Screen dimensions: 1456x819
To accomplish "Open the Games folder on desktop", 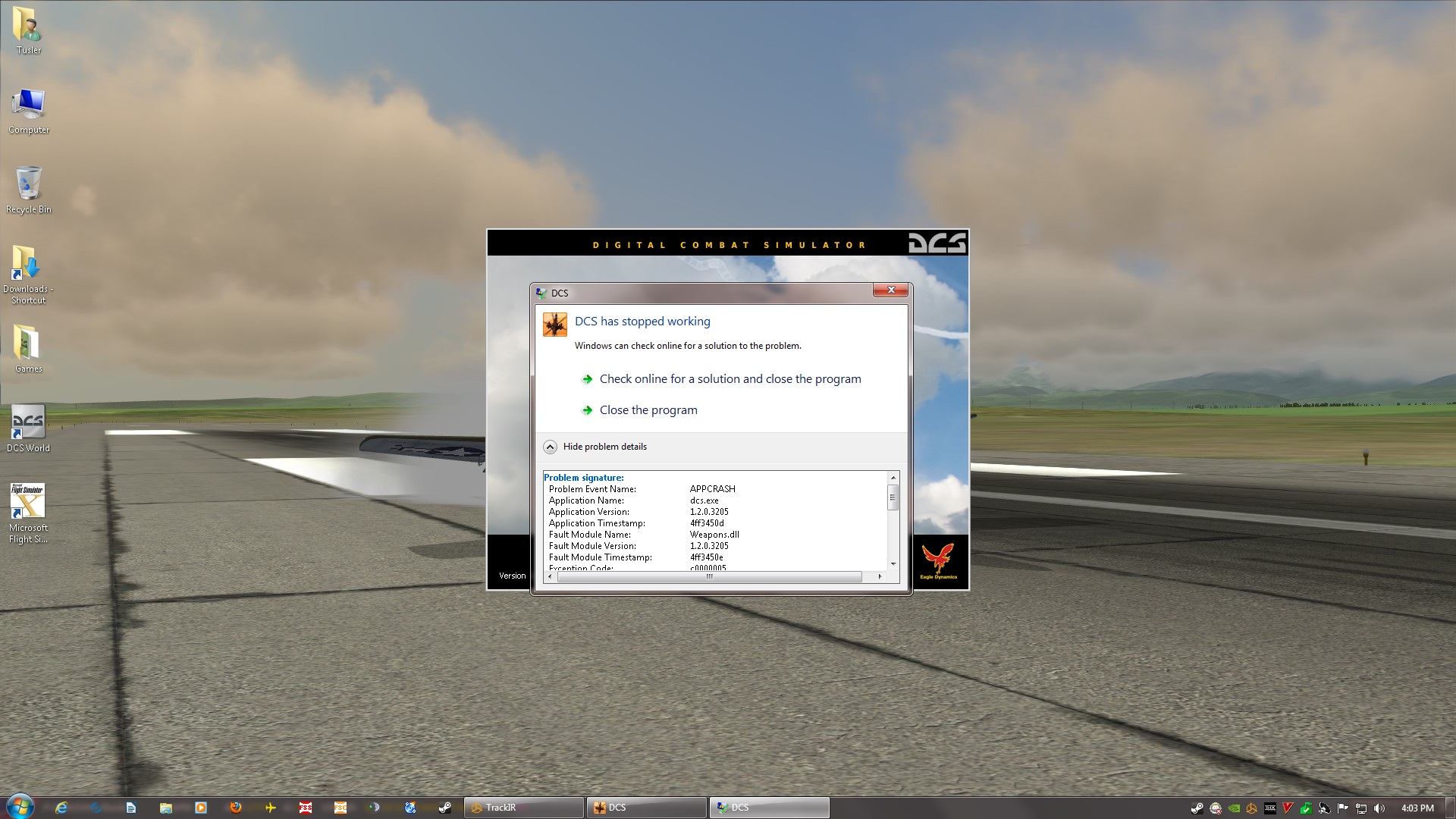I will point(28,349).
